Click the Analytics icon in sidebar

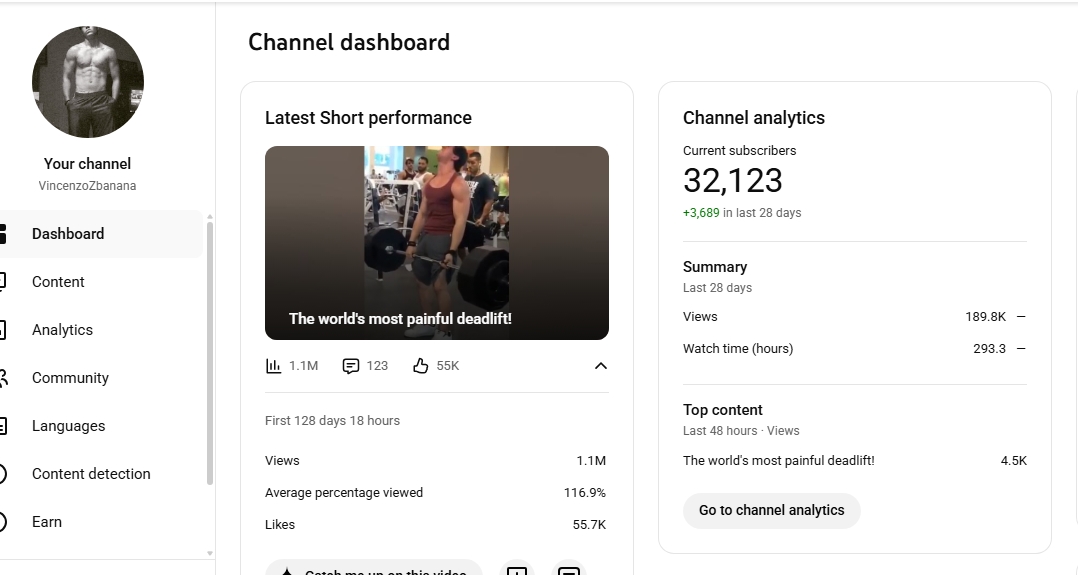(x=3, y=330)
